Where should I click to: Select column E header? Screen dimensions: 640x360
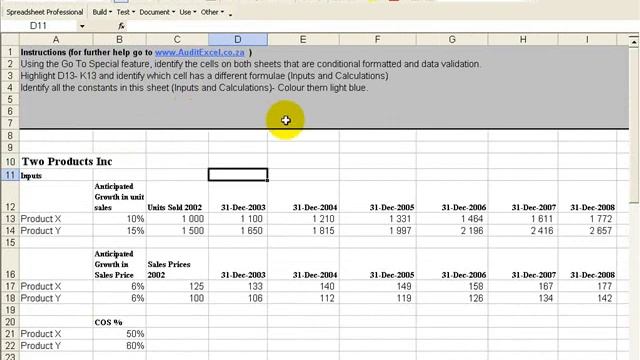click(303, 40)
